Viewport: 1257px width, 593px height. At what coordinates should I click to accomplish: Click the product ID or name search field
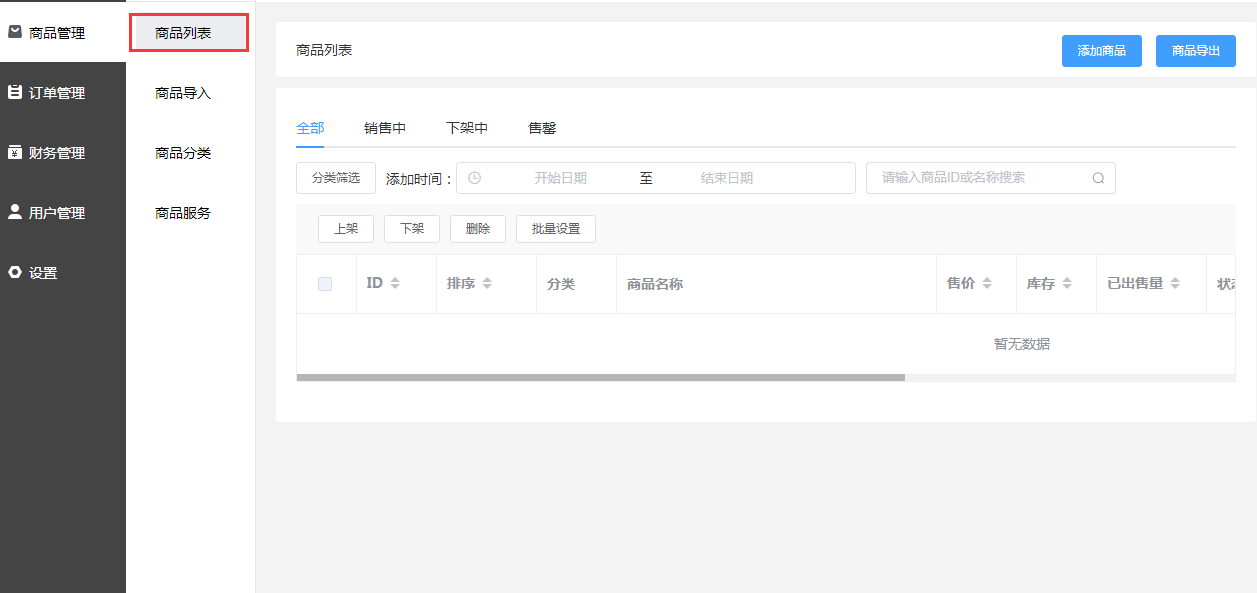pos(980,178)
